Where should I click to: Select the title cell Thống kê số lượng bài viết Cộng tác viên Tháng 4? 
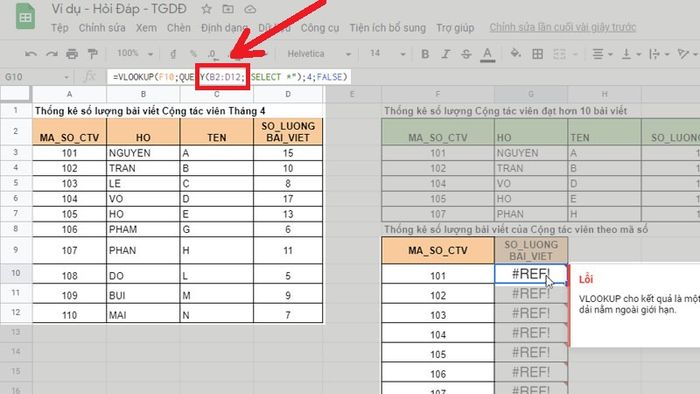[x=150, y=111]
